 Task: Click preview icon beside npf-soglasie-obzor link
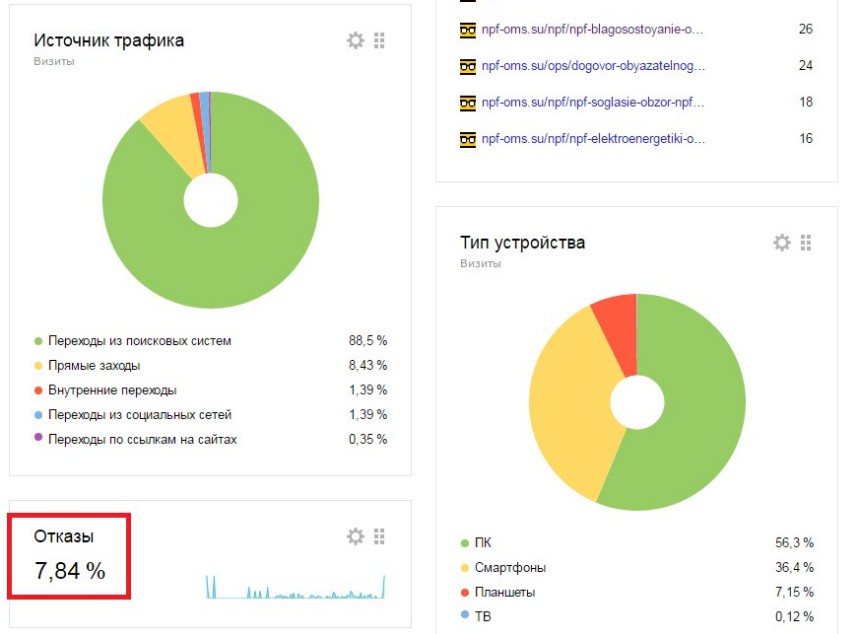pos(468,103)
